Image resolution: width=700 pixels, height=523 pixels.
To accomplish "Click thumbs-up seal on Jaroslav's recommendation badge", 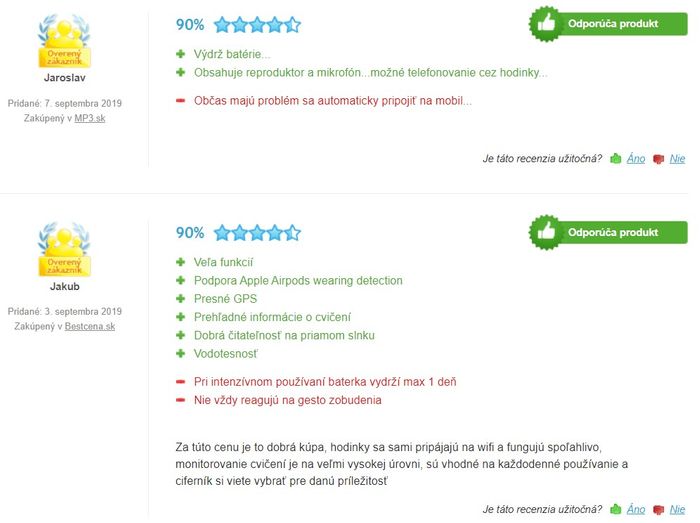I will point(546,24).
